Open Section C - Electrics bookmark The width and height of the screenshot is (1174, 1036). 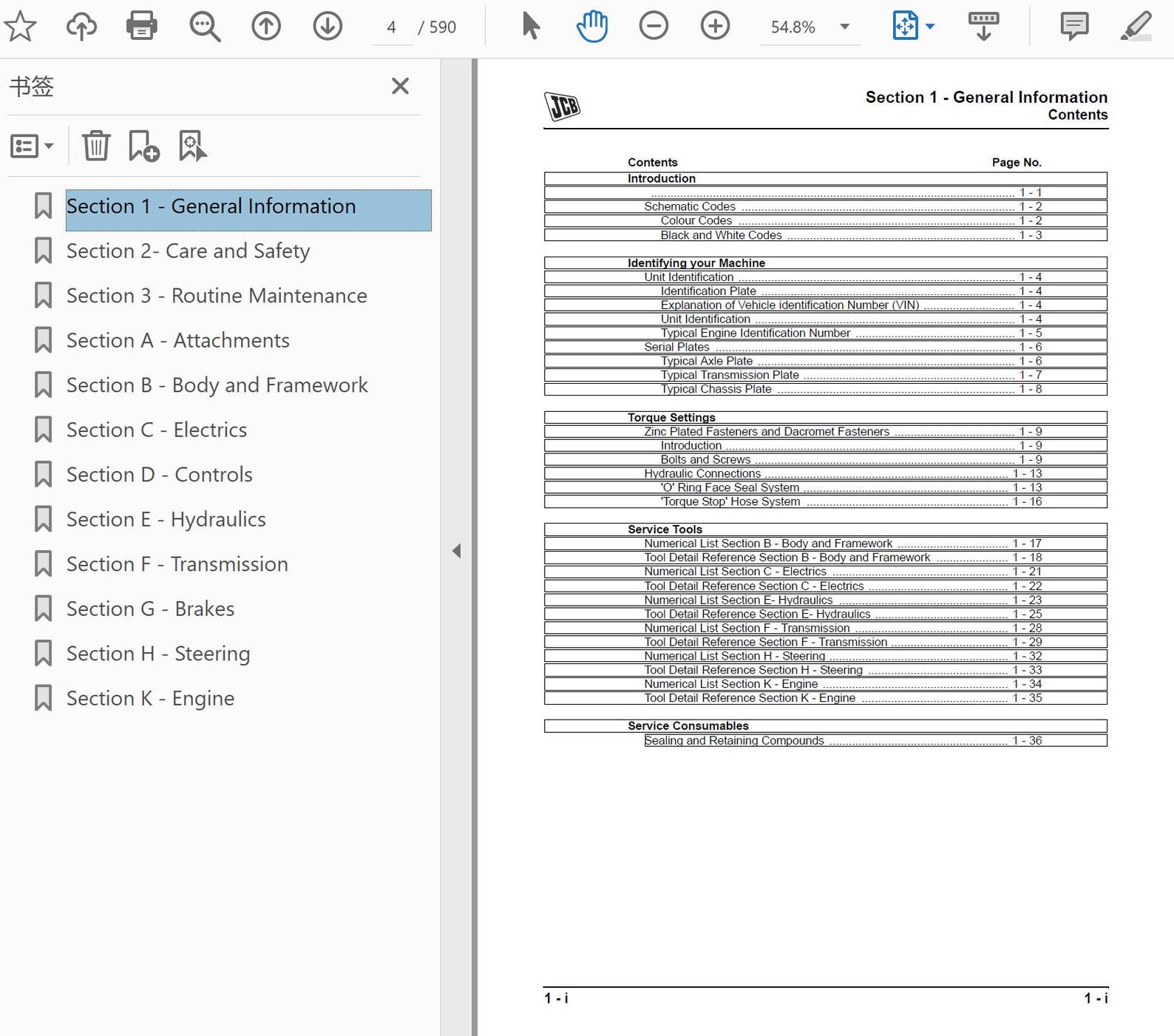157,430
